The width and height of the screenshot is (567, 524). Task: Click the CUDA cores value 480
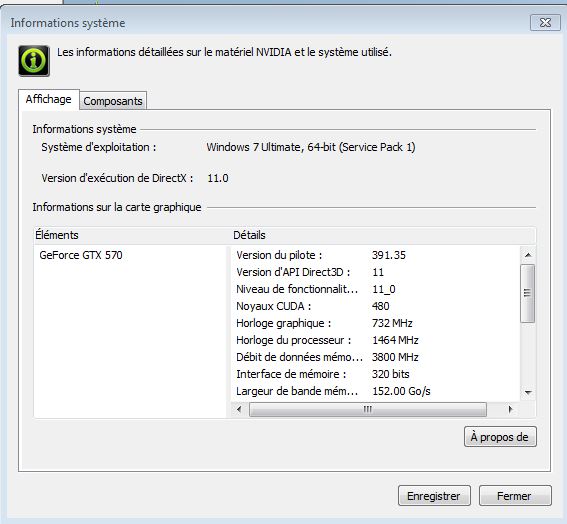(x=381, y=306)
